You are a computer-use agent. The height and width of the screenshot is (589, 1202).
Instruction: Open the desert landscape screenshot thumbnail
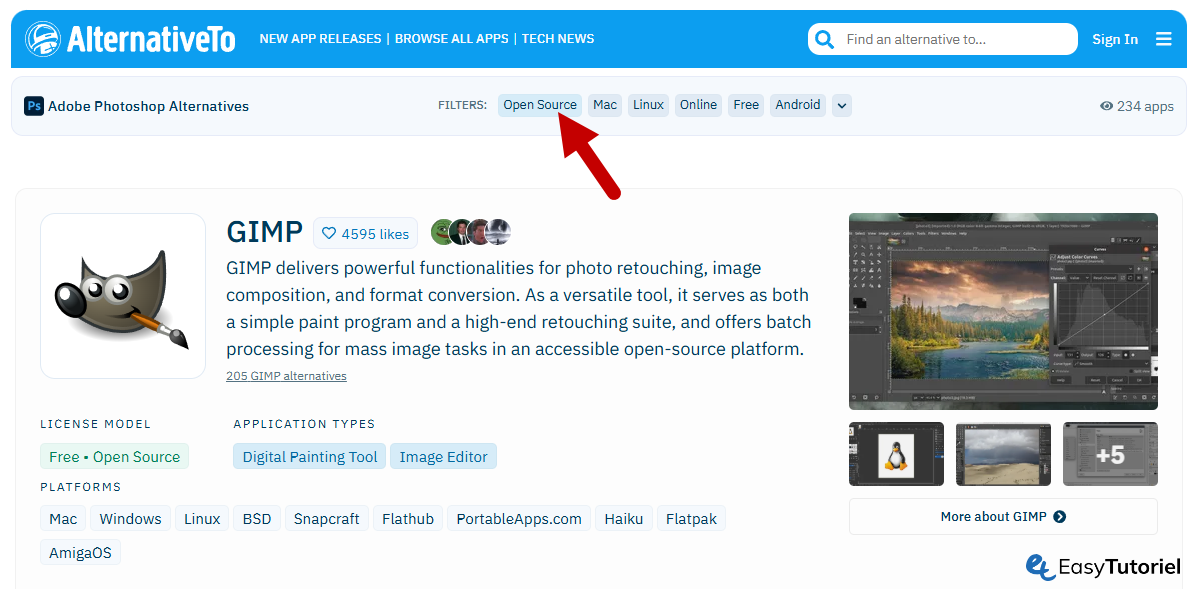click(1003, 454)
